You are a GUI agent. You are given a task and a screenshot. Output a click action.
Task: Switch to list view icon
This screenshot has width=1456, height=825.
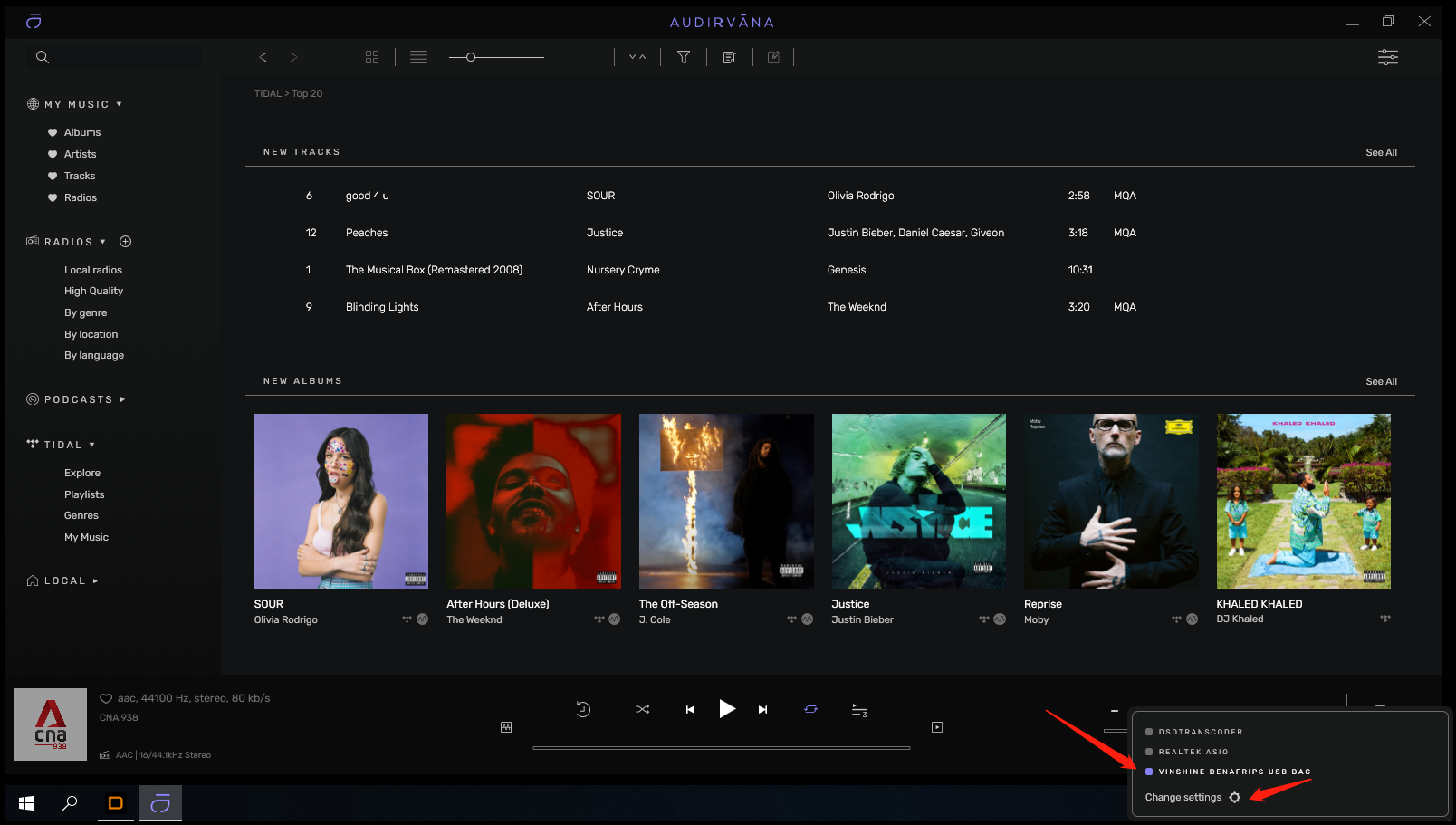418,57
